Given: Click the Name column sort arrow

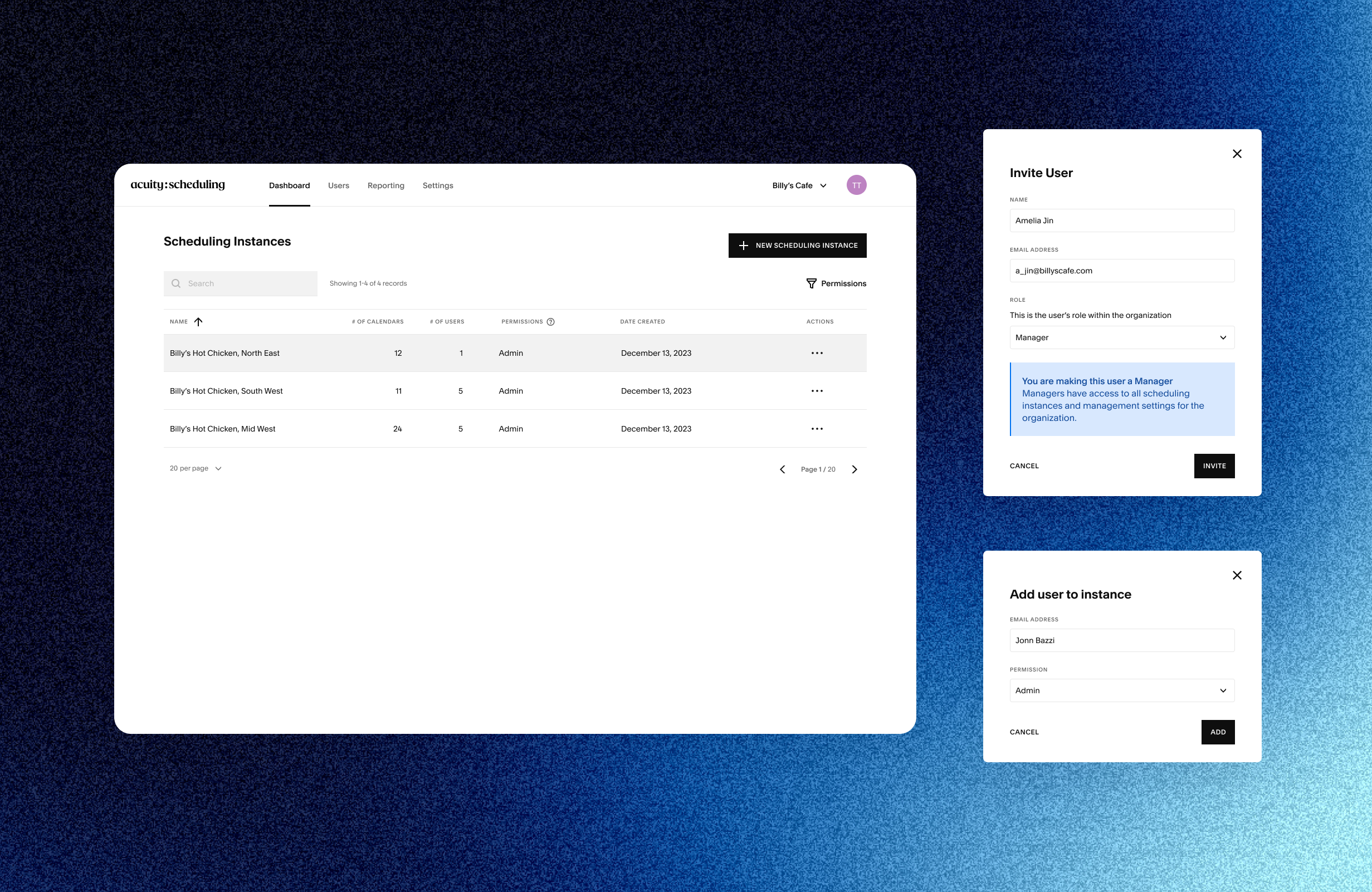Looking at the screenshot, I should coord(199,321).
